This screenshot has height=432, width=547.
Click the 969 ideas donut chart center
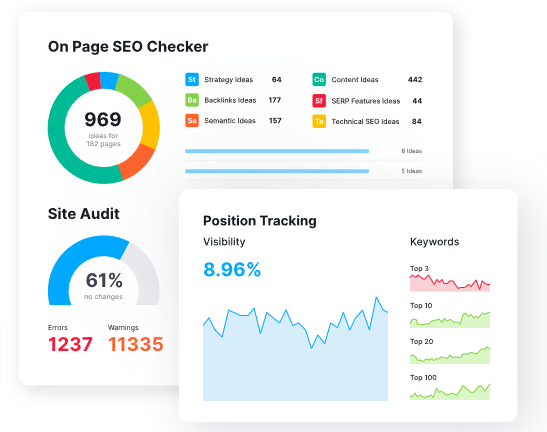click(x=103, y=128)
